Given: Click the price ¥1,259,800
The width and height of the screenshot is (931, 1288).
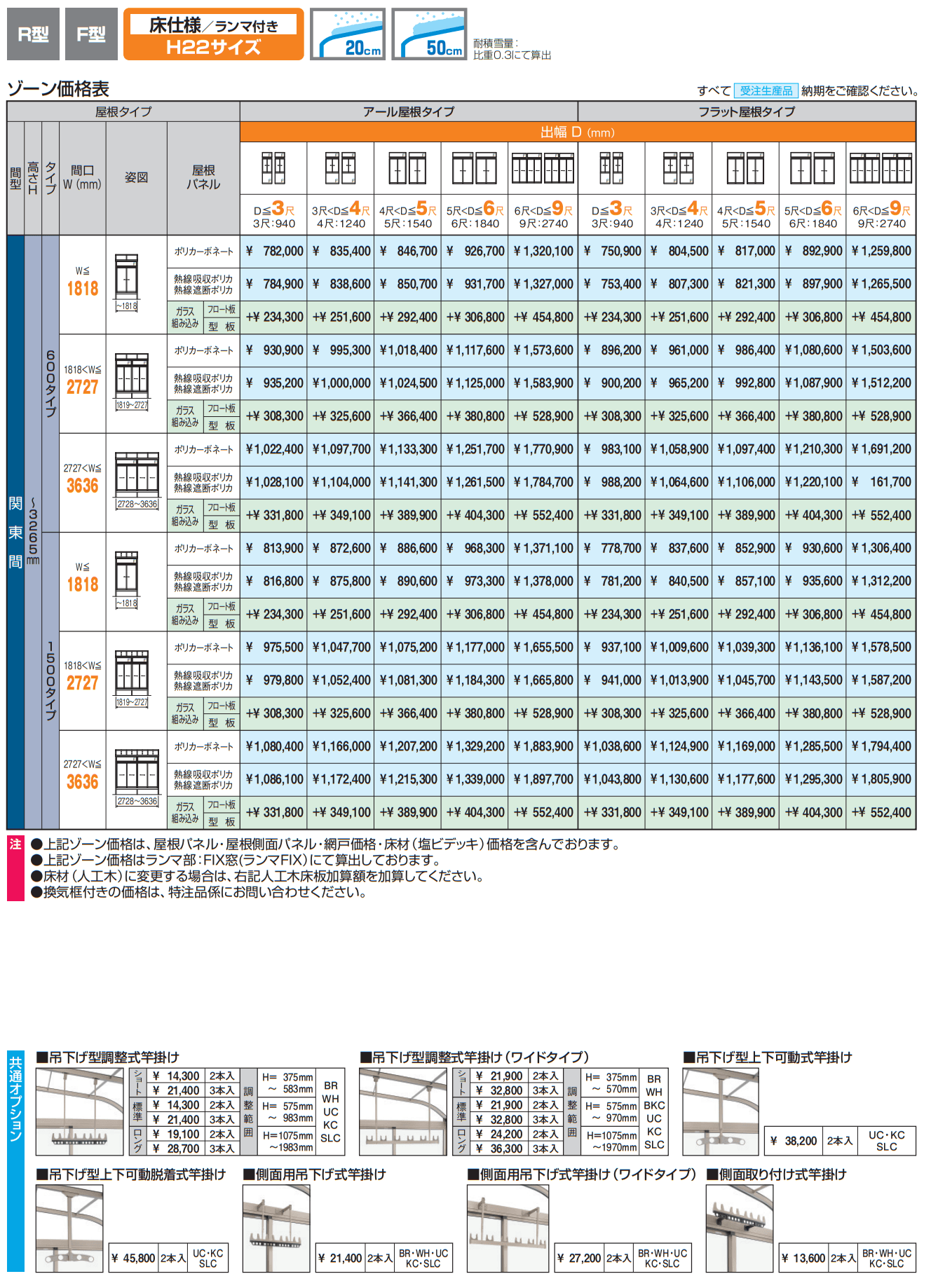Looking at the screenshot, I should (881, 251).
